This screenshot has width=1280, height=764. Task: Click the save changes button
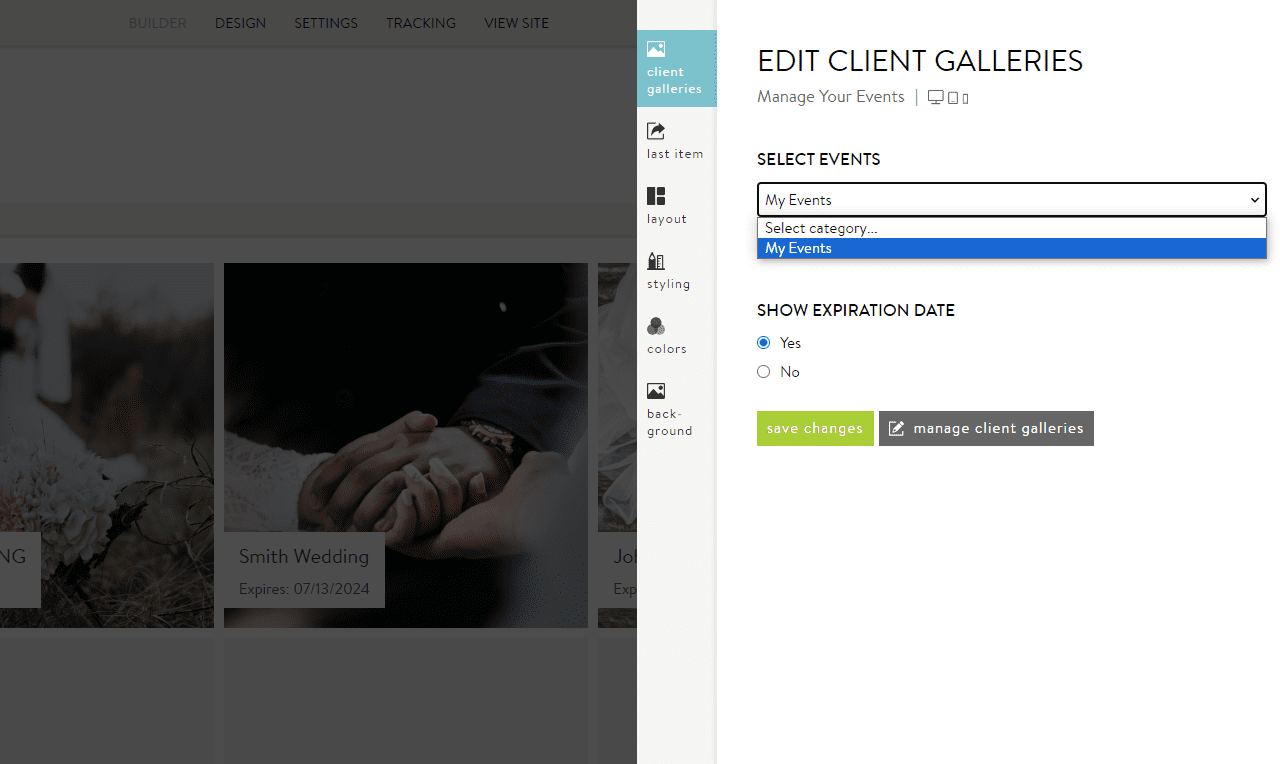(x=814, y=428)
